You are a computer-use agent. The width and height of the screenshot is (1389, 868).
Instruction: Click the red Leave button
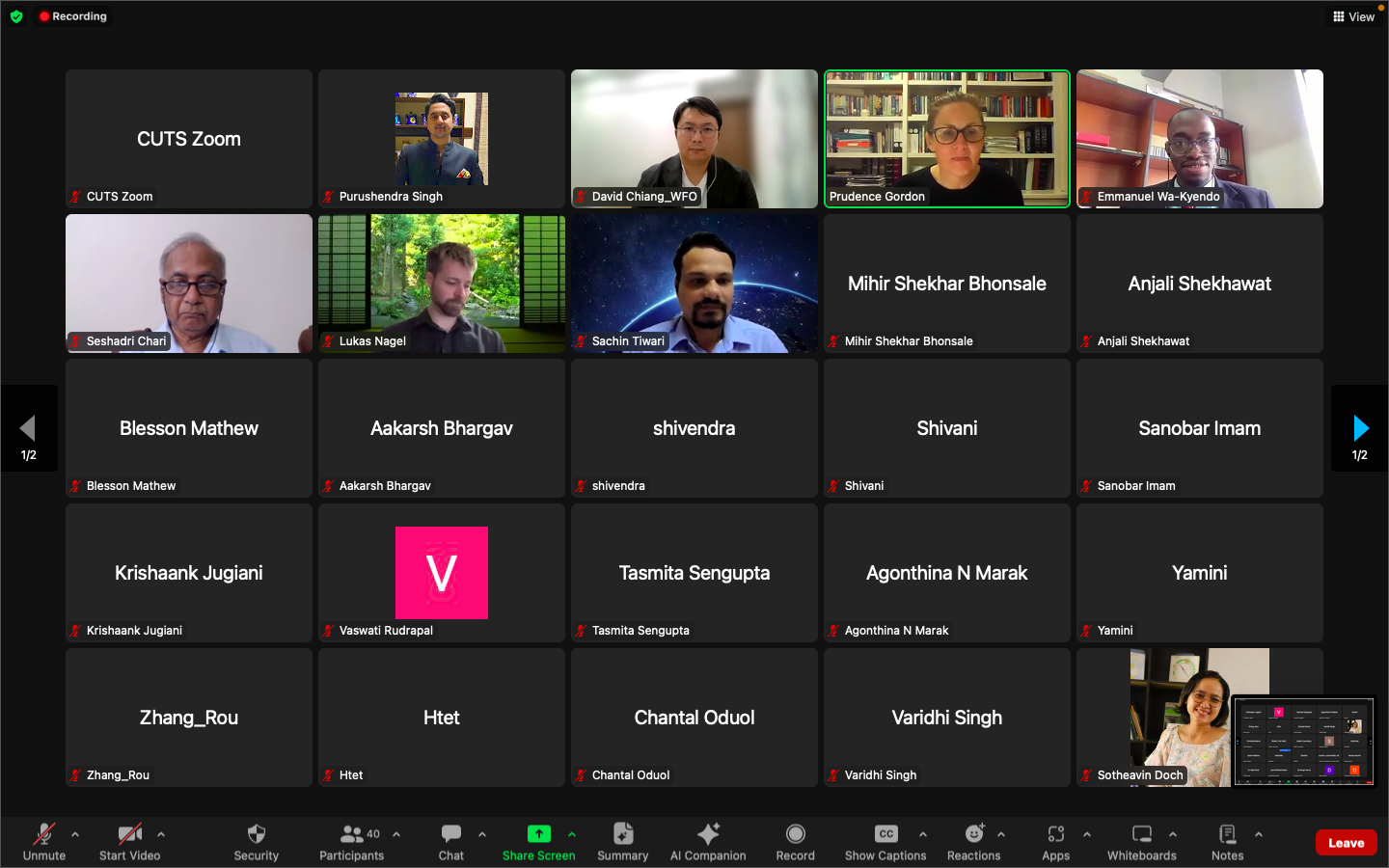(1346, 843)
